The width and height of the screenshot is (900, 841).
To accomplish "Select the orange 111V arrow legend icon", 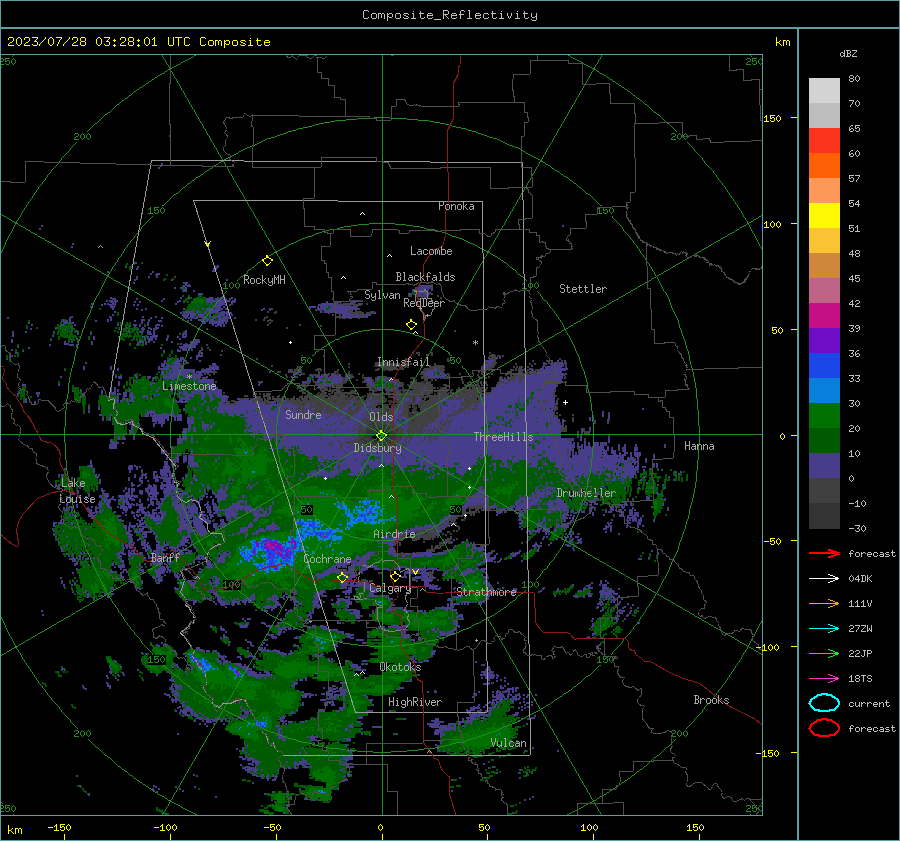I will [824, 603].
